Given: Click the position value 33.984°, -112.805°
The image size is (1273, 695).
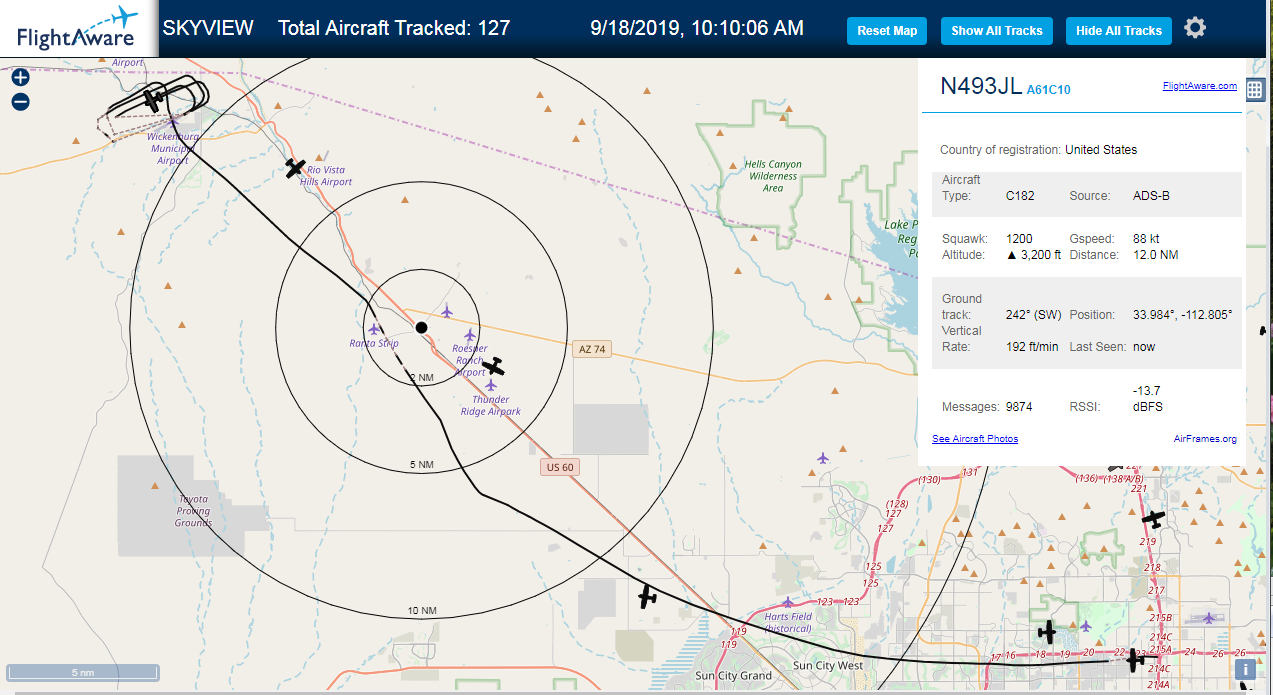Looking at the screenshot, I should [1182, 315].
